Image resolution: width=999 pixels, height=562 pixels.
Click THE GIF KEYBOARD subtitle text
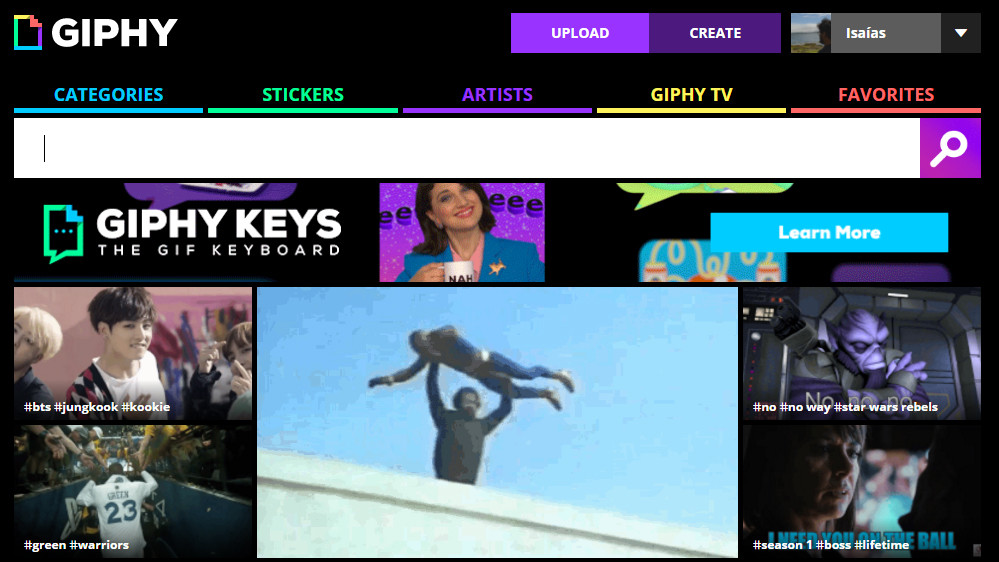click(x=219, y=250)
